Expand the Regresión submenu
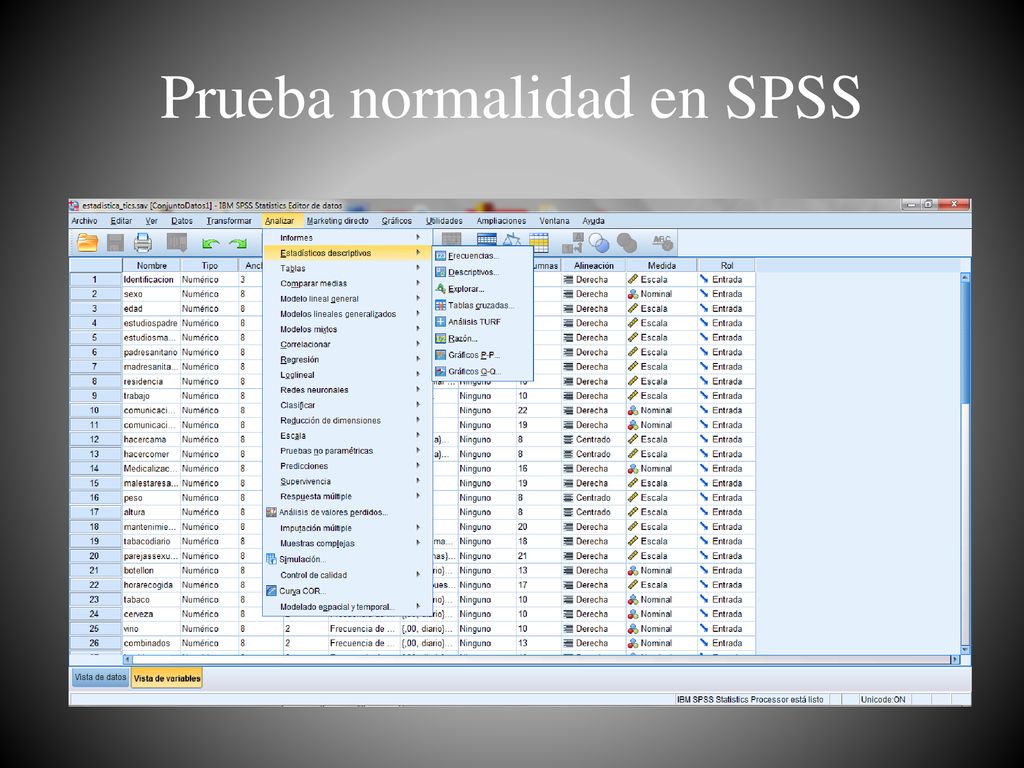 click(x=346, y=360)
